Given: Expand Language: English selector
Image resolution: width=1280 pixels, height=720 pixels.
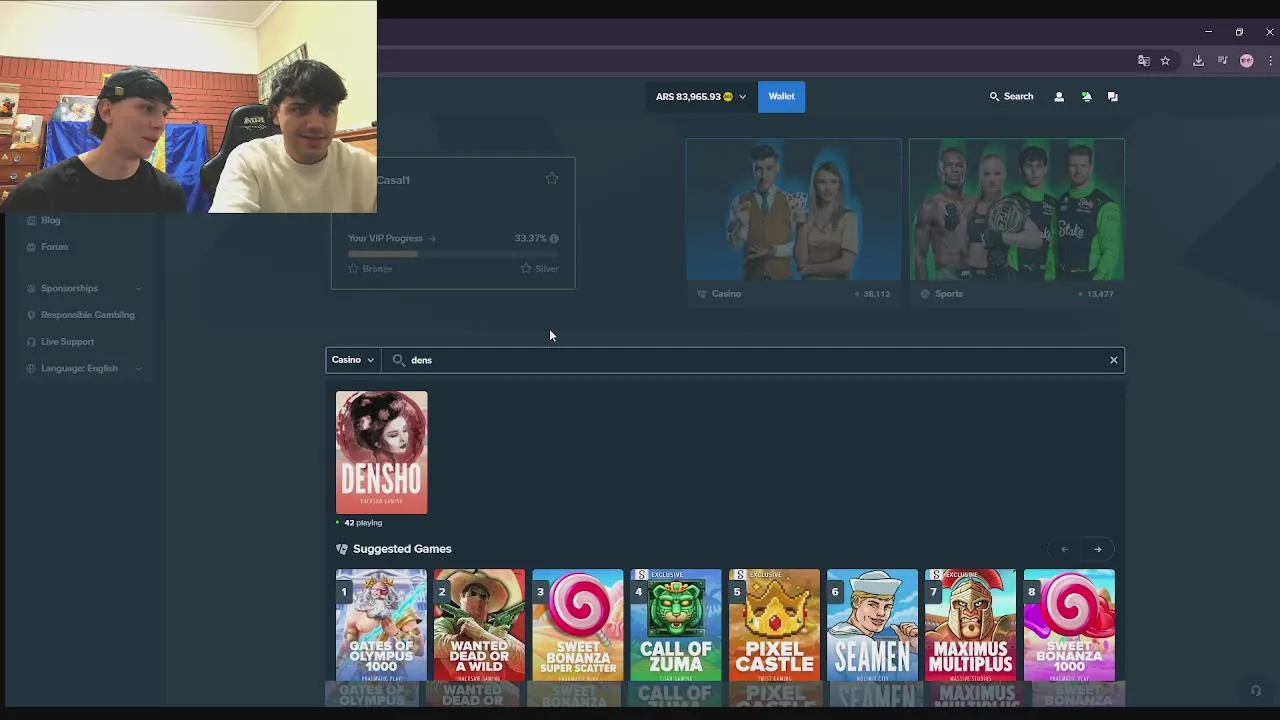Looking at the screenshot, I should pyautogui.click(x=85, y=368).
